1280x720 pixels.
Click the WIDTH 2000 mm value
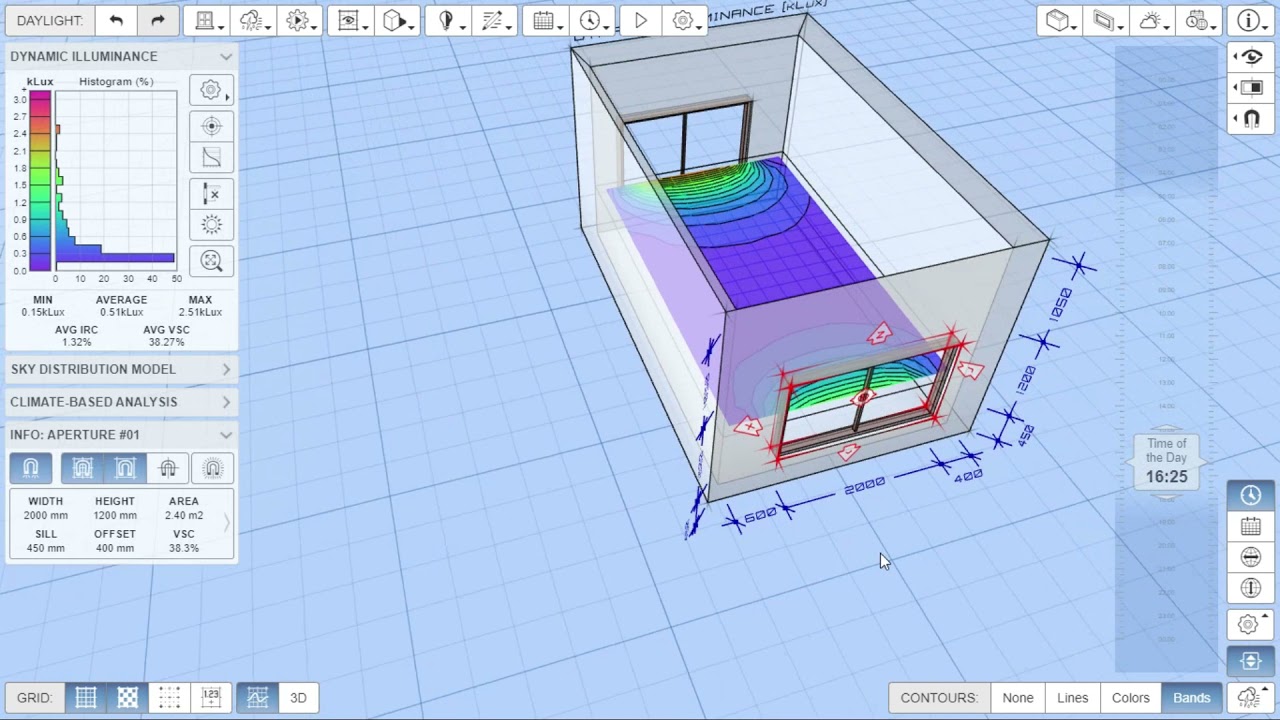tap(45, 515)
